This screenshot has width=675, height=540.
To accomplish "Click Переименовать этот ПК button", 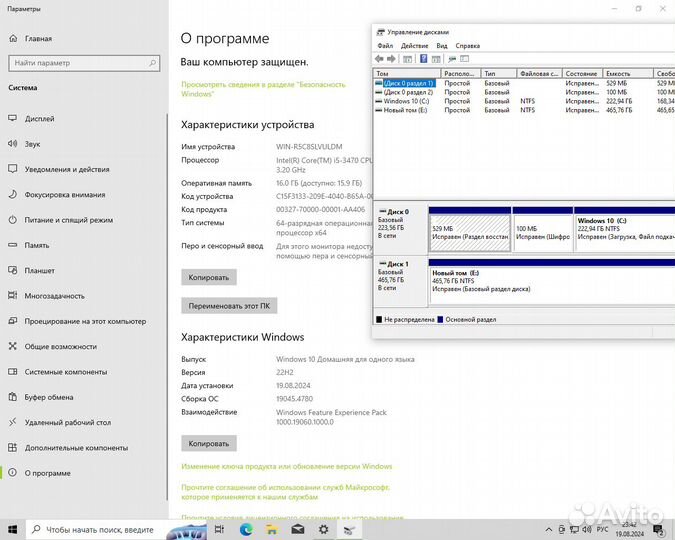I will [229, 306].
